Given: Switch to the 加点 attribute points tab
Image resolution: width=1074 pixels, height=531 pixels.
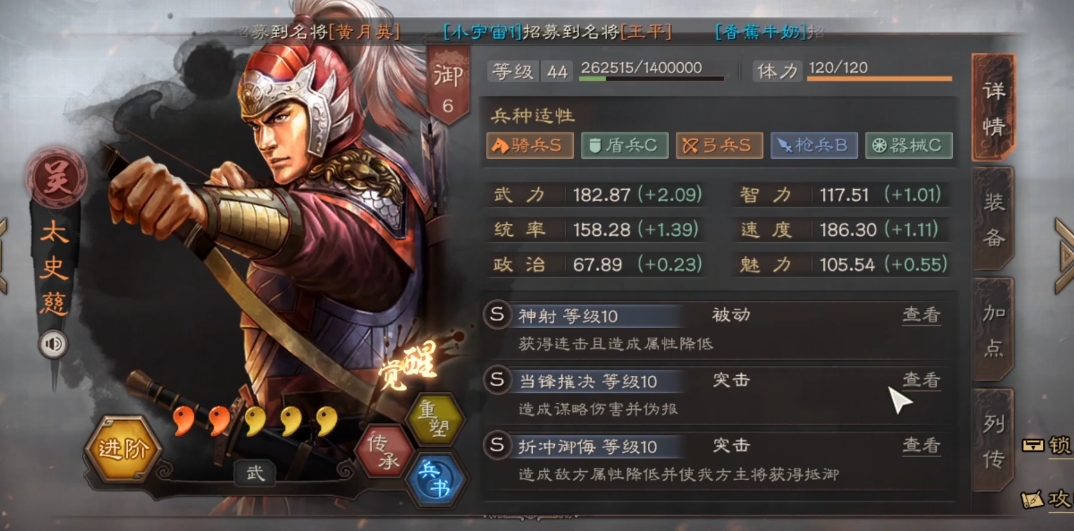Looking at the screenshot, I should [993, 330].
